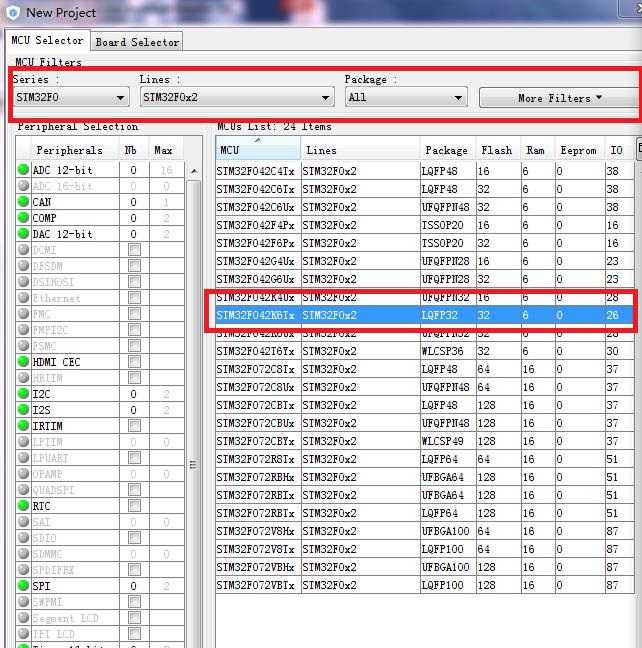Viewport: 642px width, 648px height.
Task: Check the RTC peripheral checkbox
Action: (134, 505)
